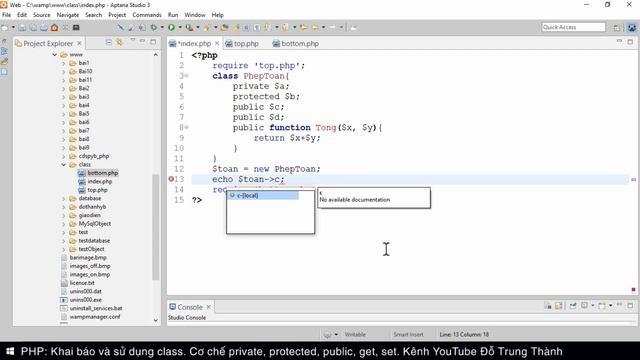Open the Source menu
The width and height of the screenshot is (640, 360).
[42, 15]
